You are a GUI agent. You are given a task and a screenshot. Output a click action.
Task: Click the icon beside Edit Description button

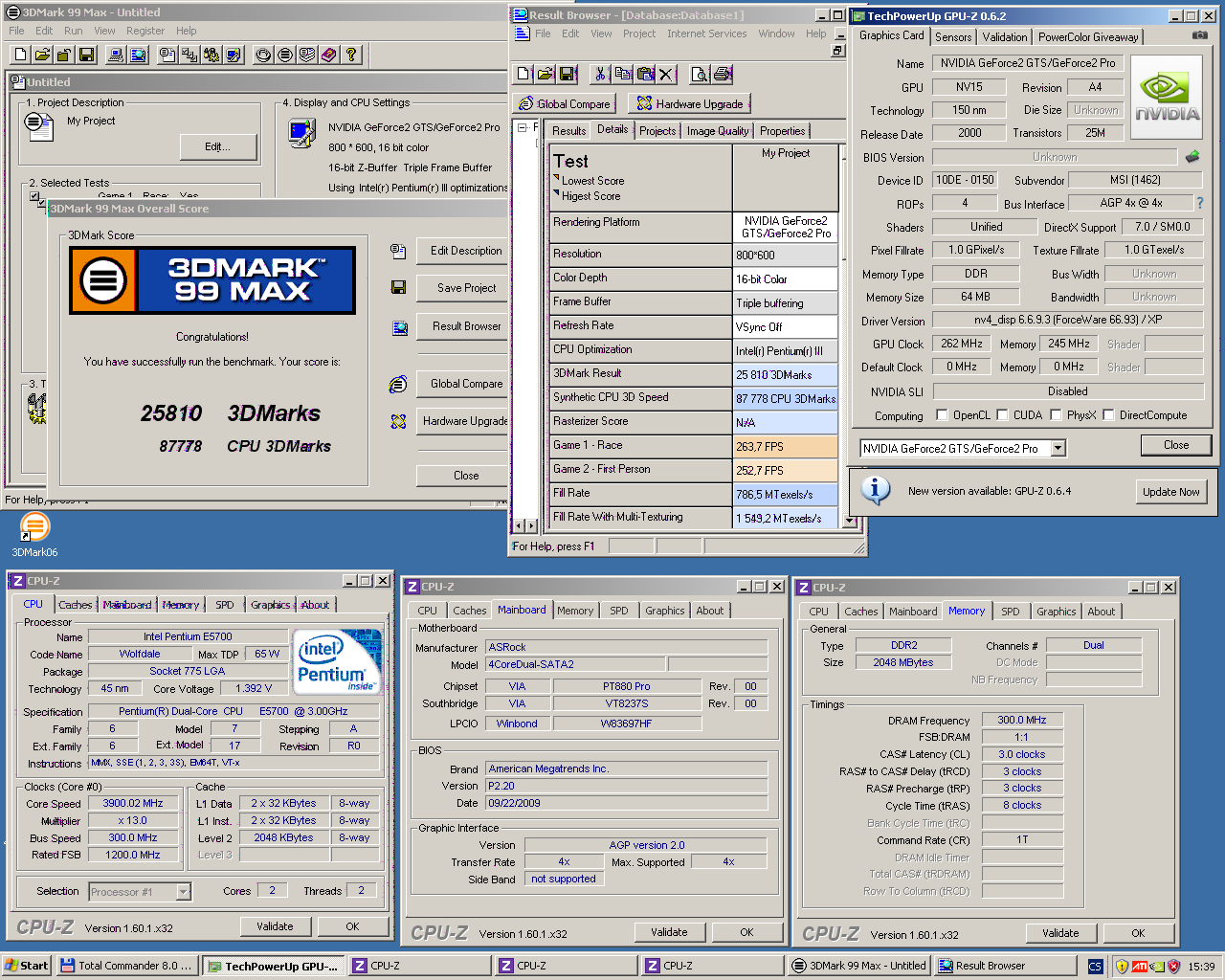pos(399,251)
